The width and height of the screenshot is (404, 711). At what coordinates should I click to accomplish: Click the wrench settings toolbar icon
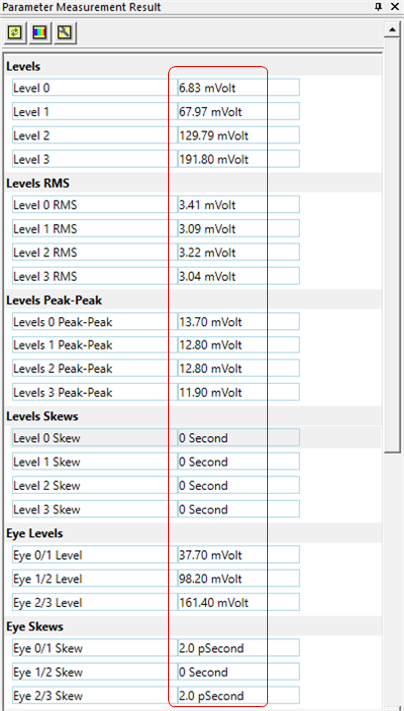tap(65, 33)
